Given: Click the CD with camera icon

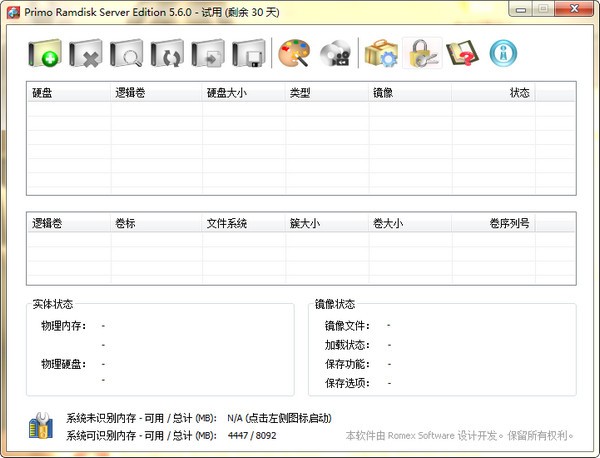Looking at the screenshot, I should [x=337, y=54].
